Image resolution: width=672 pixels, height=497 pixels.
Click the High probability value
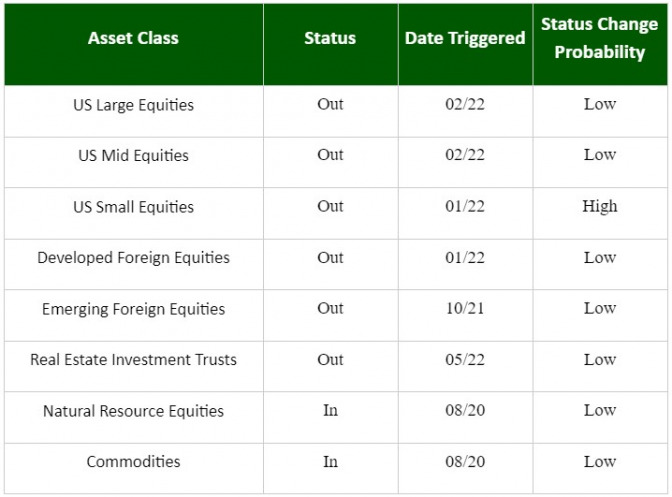click(x=600, y=206)
